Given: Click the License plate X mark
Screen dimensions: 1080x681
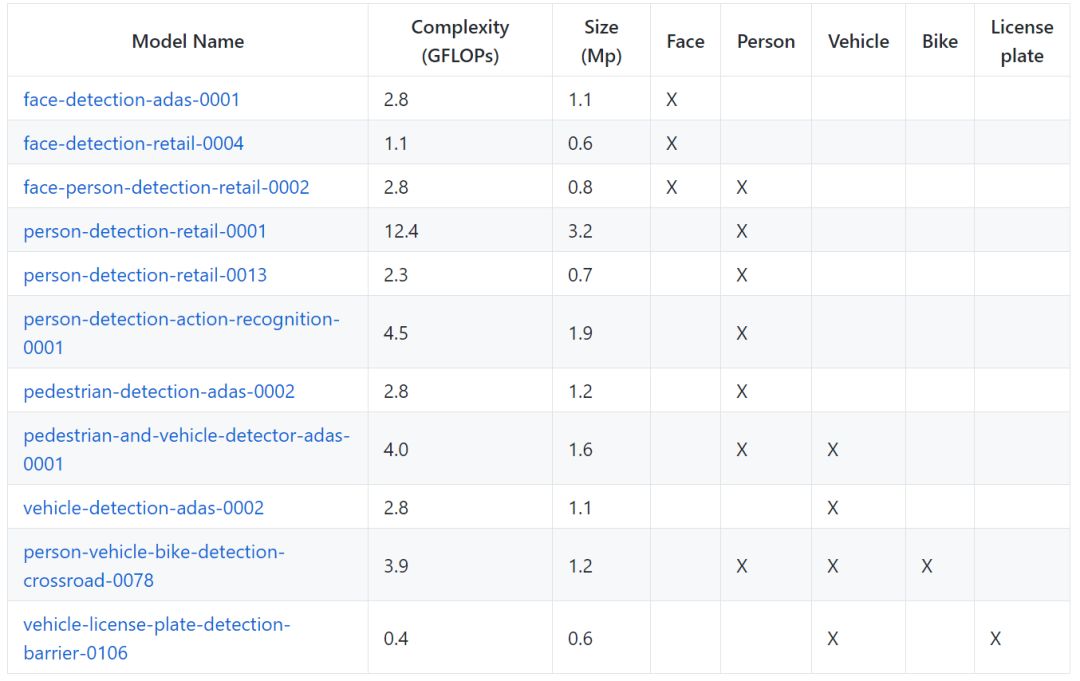Looking at the screenshot, I should [x=995, y=638].
